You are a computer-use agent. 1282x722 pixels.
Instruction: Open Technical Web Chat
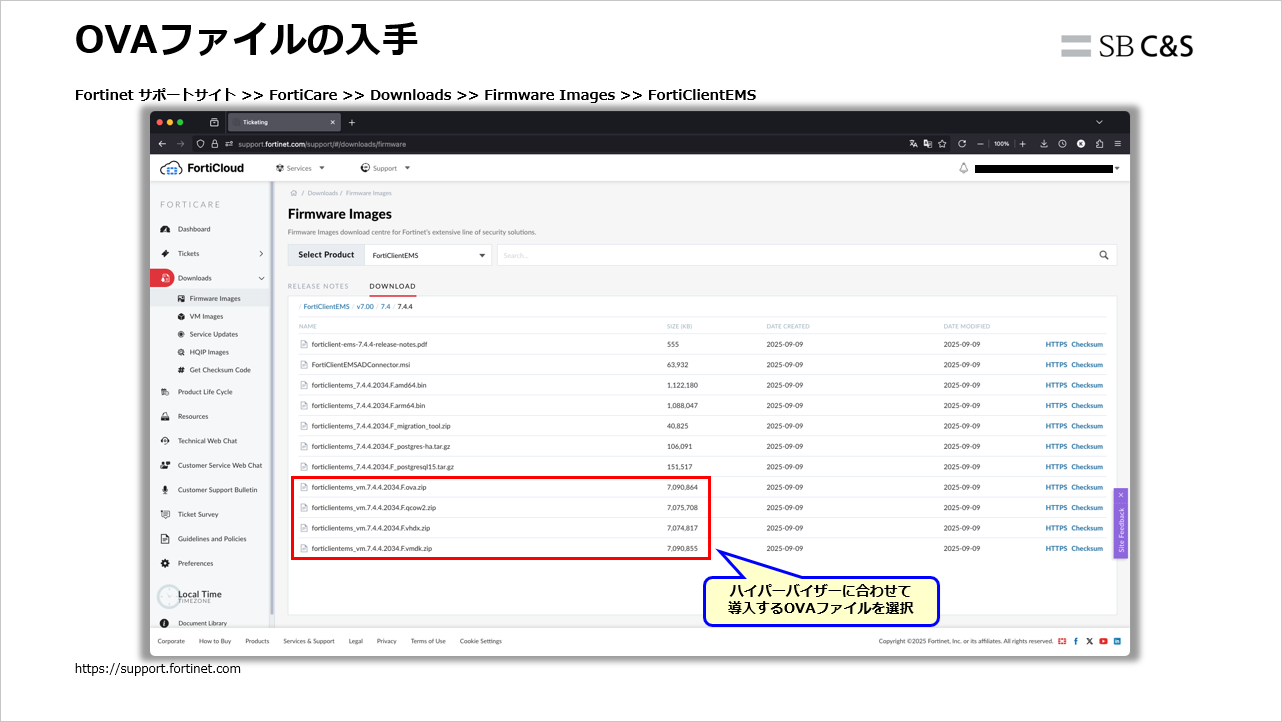click(207, 441)
